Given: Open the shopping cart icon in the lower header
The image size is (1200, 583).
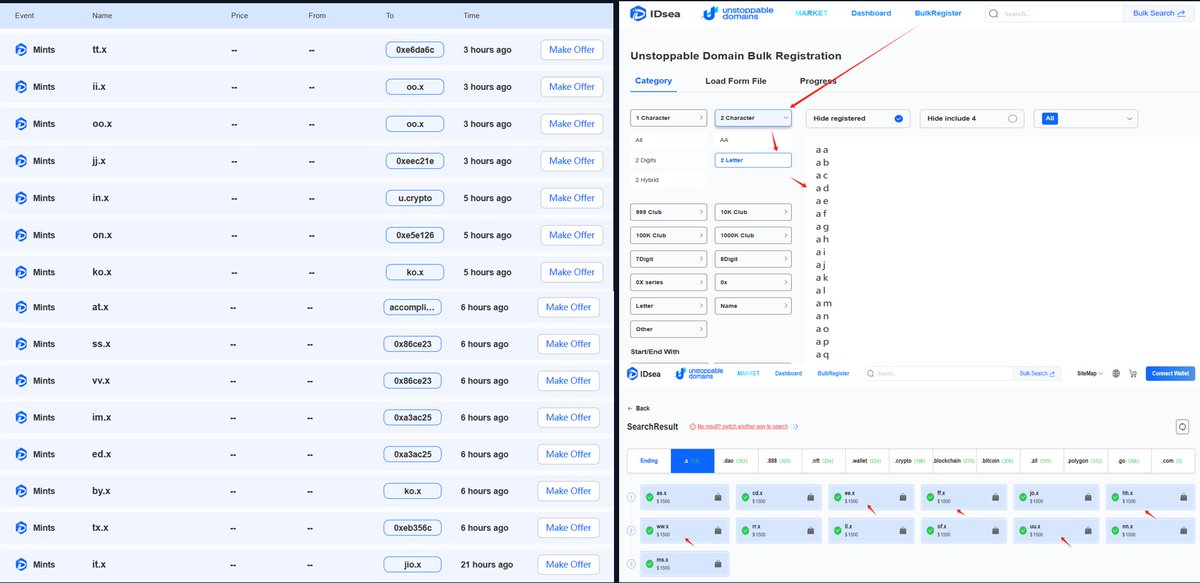Looking at the screenshot, I should pyautogui.click(x=1133, y=373).
